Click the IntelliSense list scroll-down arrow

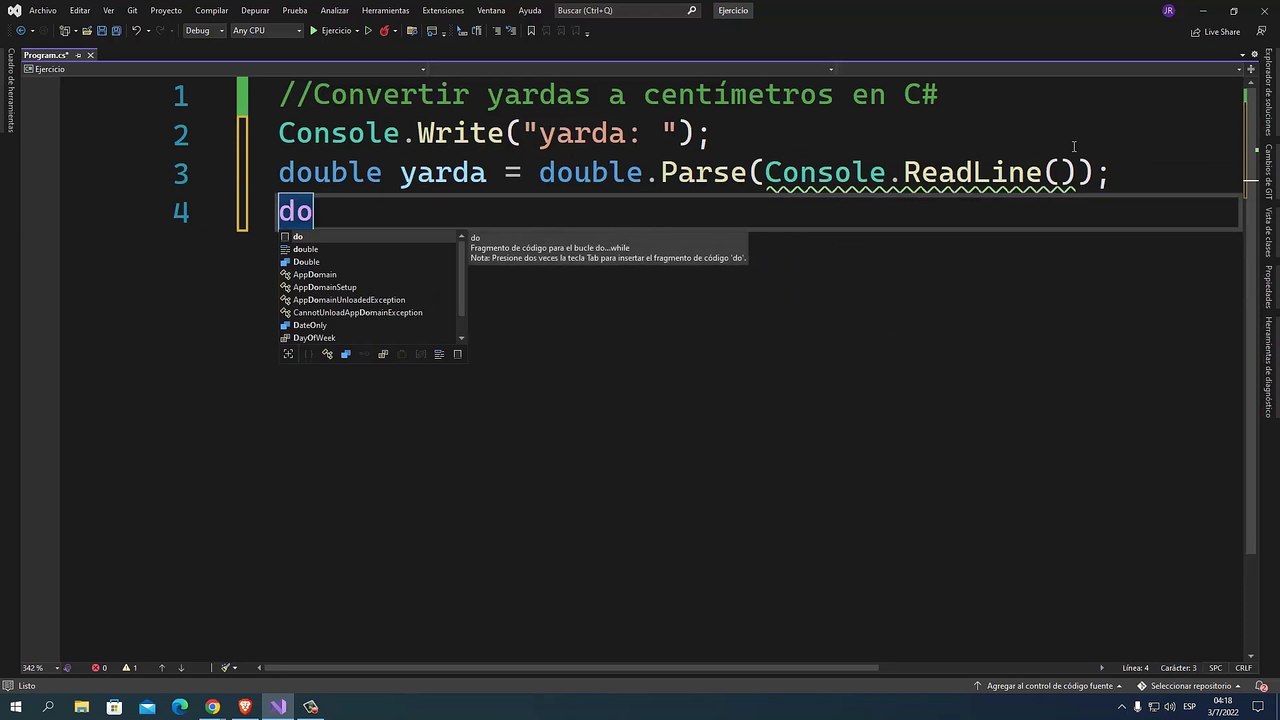coord(461,338)
